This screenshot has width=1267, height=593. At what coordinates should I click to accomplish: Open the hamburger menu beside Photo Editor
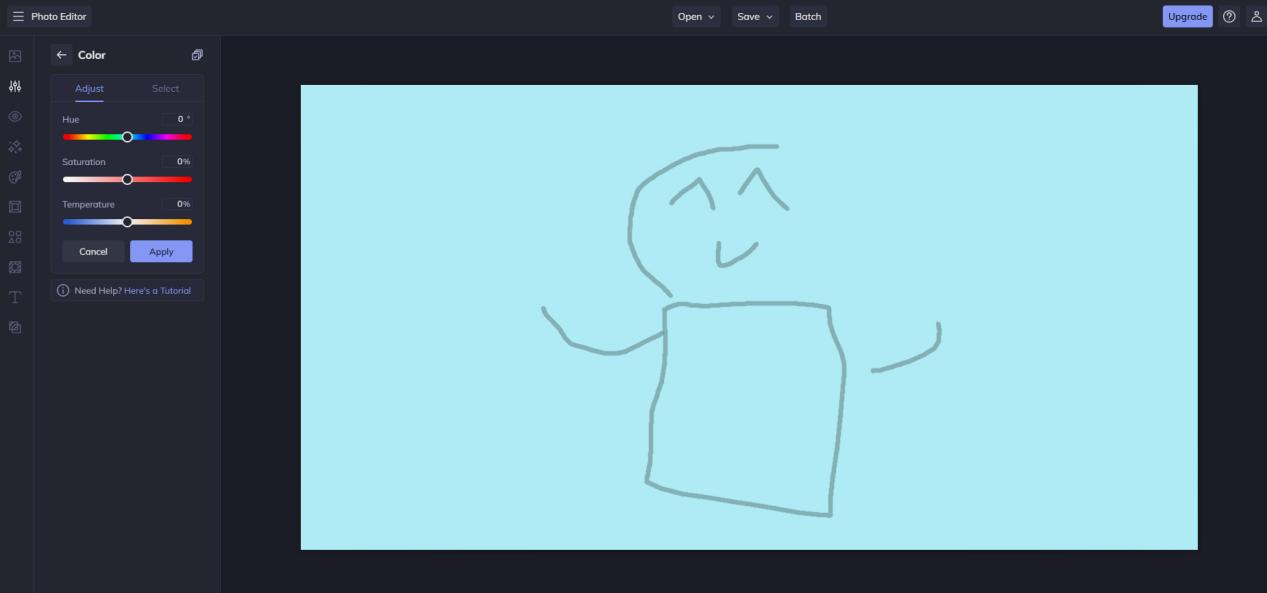click(18, 16)
